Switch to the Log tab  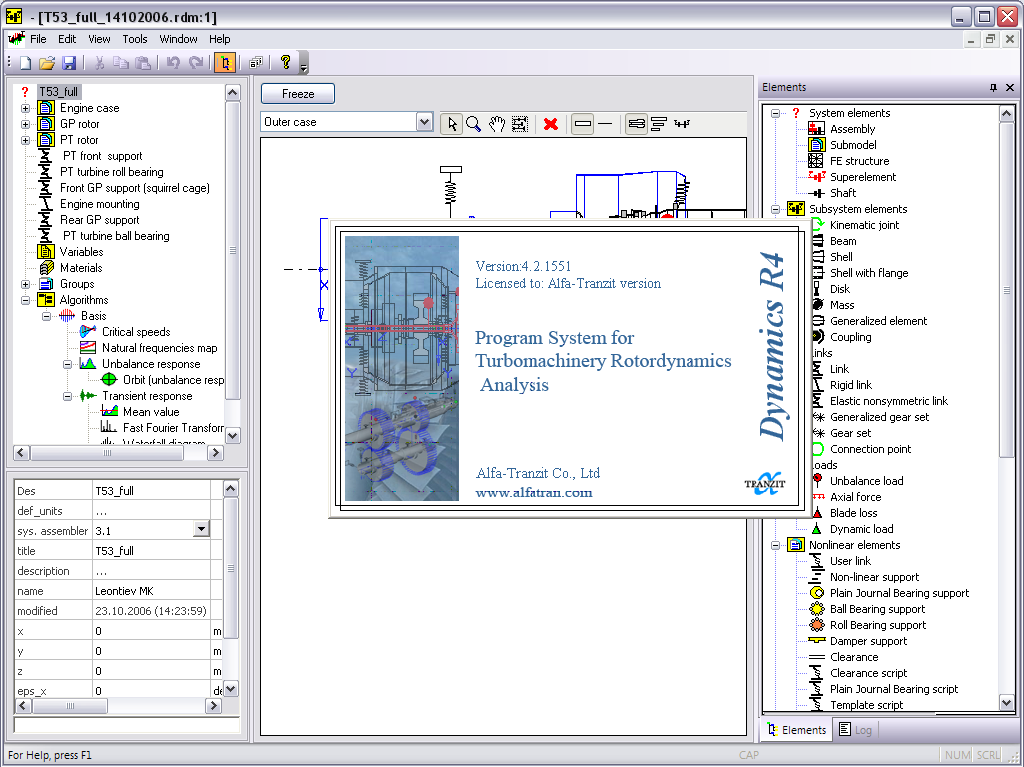856,730
